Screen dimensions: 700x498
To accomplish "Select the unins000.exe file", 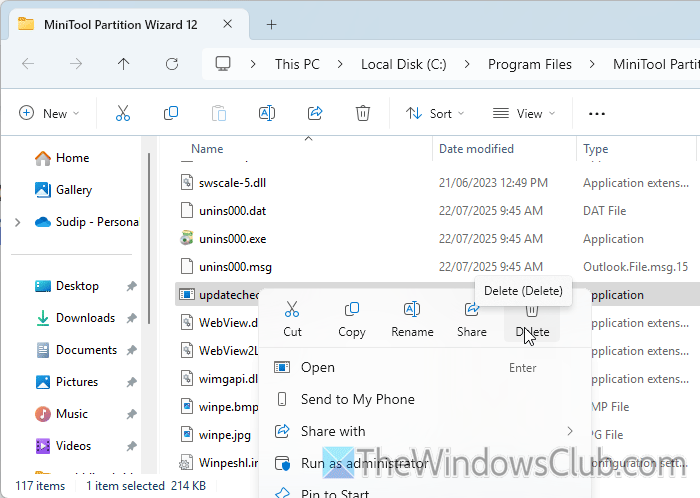I will 231,239.
